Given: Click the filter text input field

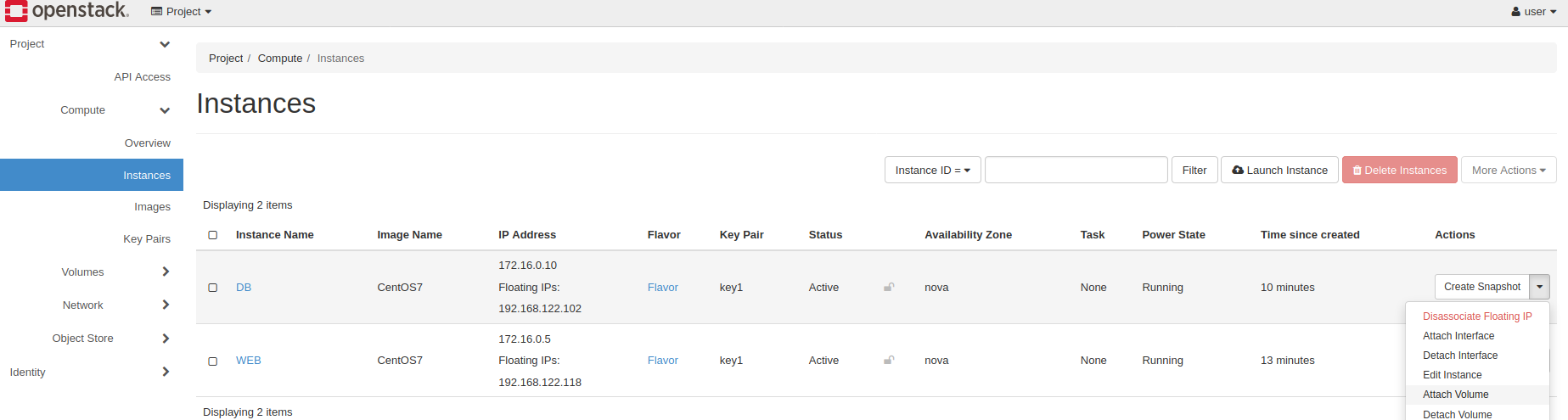Looking at the screenshot, I should pyautogui.click(x=1076, y=170).
